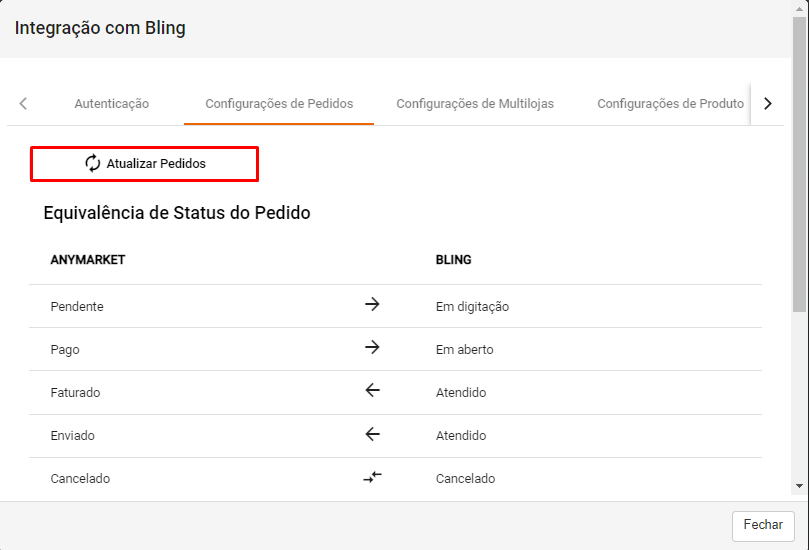809x550 pixels.
Task: Click the left arrow in the Enviado row
Action: [372, 434]
